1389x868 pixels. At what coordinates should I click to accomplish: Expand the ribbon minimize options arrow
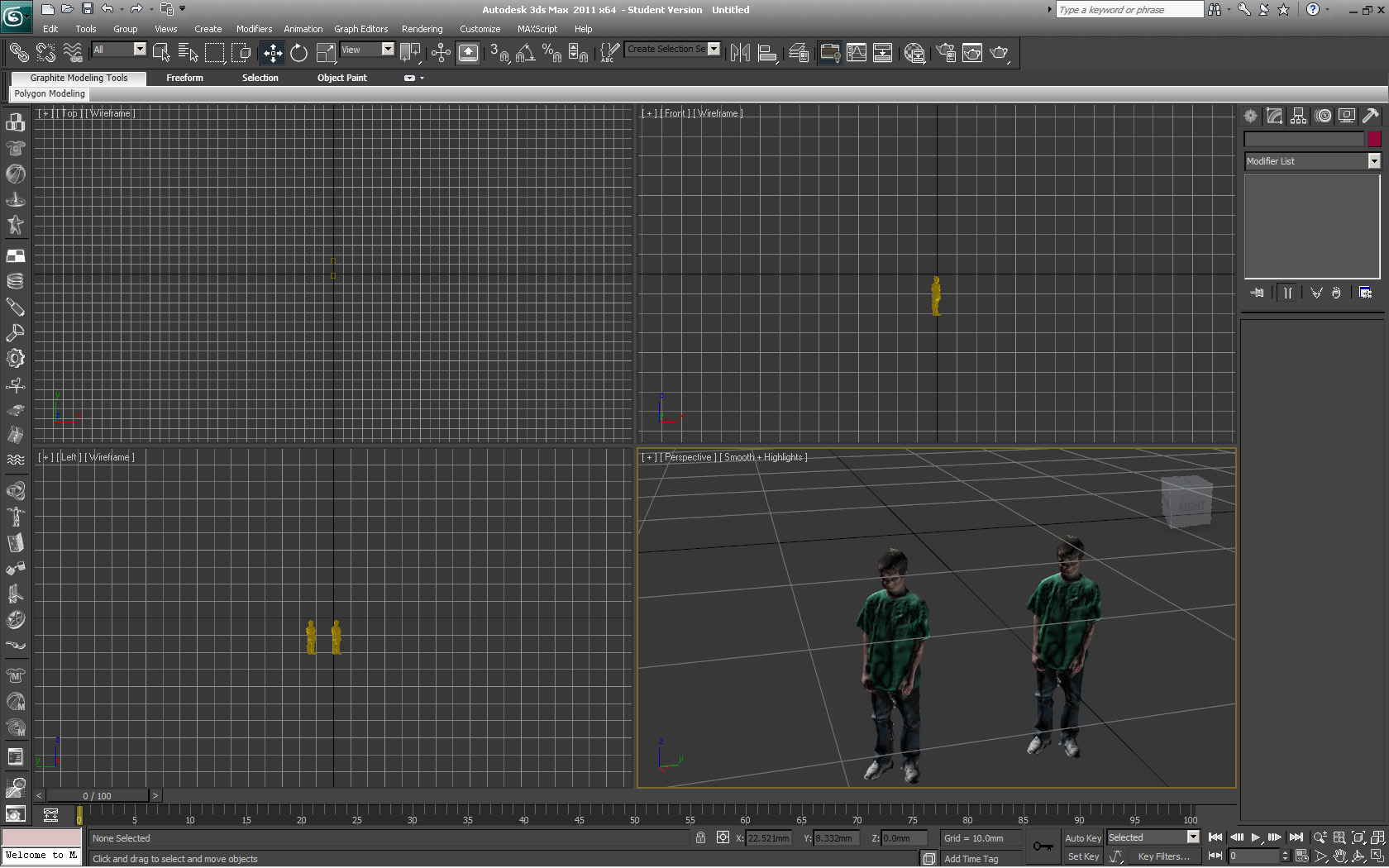pyautogui.click(x=422, y=78)
